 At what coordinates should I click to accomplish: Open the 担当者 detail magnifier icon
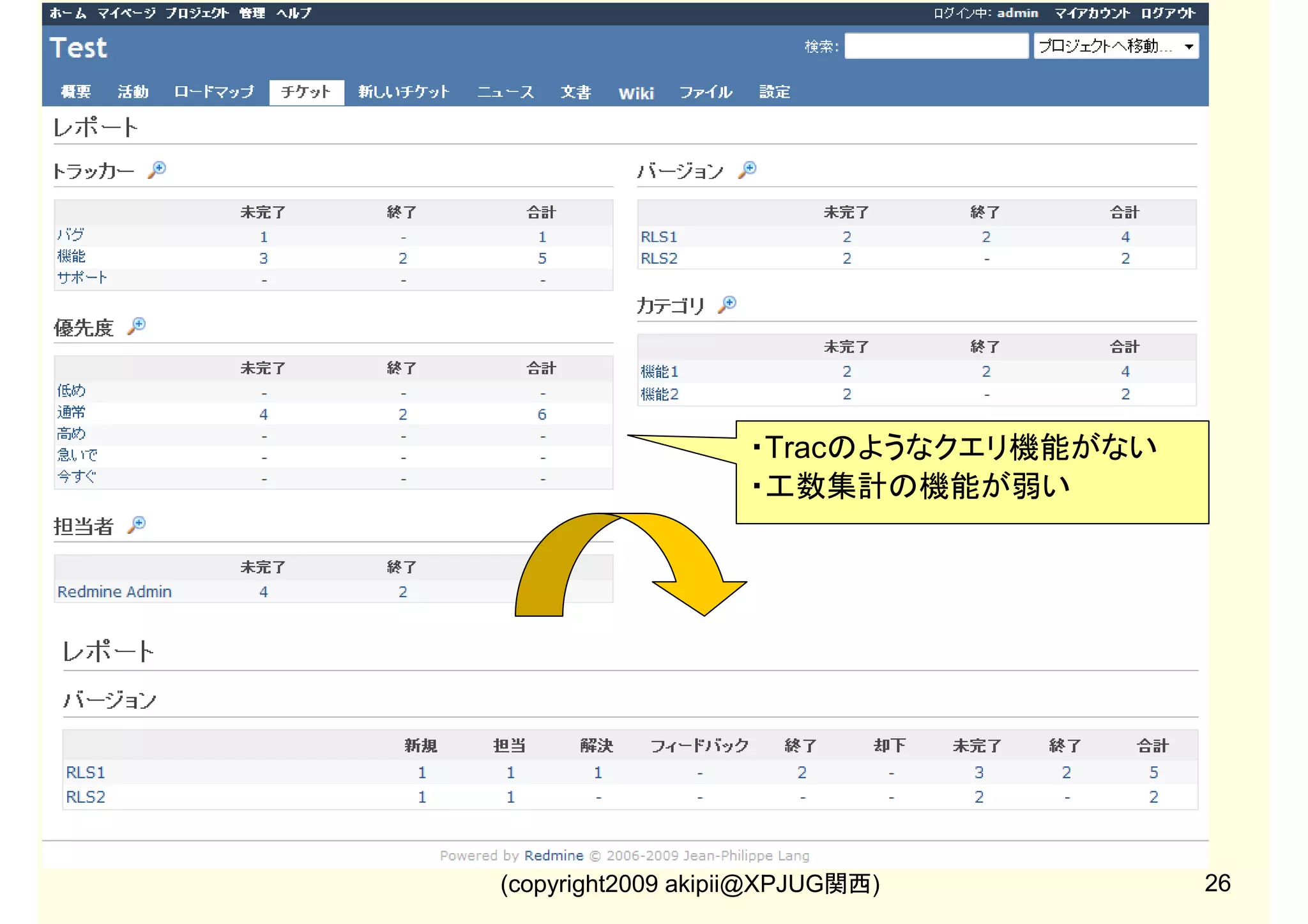coord(137,525)
